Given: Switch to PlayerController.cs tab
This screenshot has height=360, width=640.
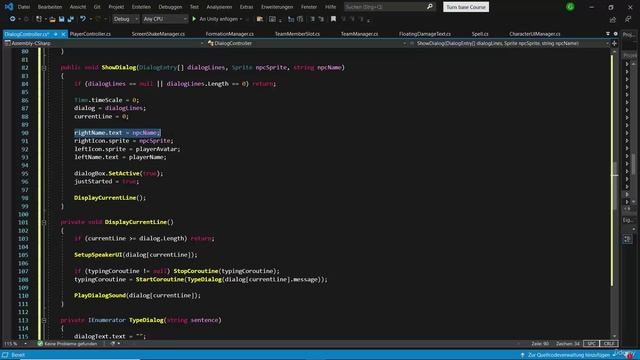Looking at the screenshot, I should pyautogui.click(x=90, y=34).
